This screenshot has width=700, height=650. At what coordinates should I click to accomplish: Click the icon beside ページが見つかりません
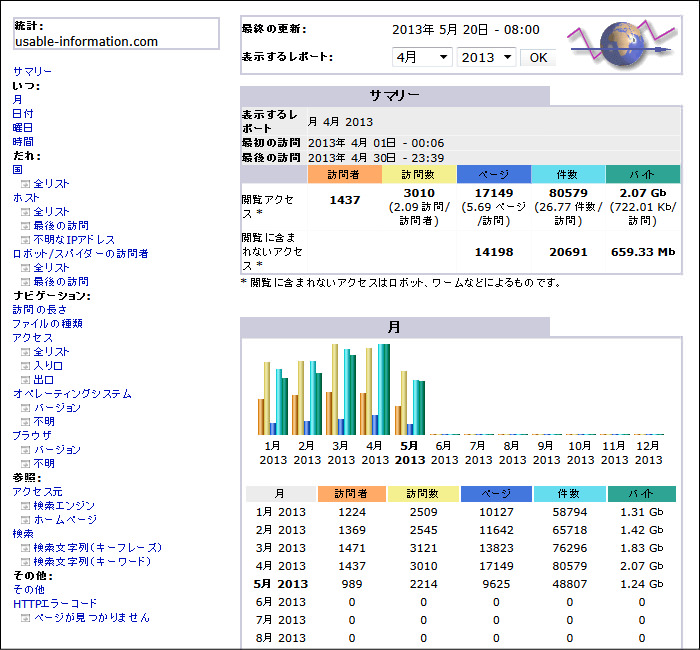click(25, 618)
